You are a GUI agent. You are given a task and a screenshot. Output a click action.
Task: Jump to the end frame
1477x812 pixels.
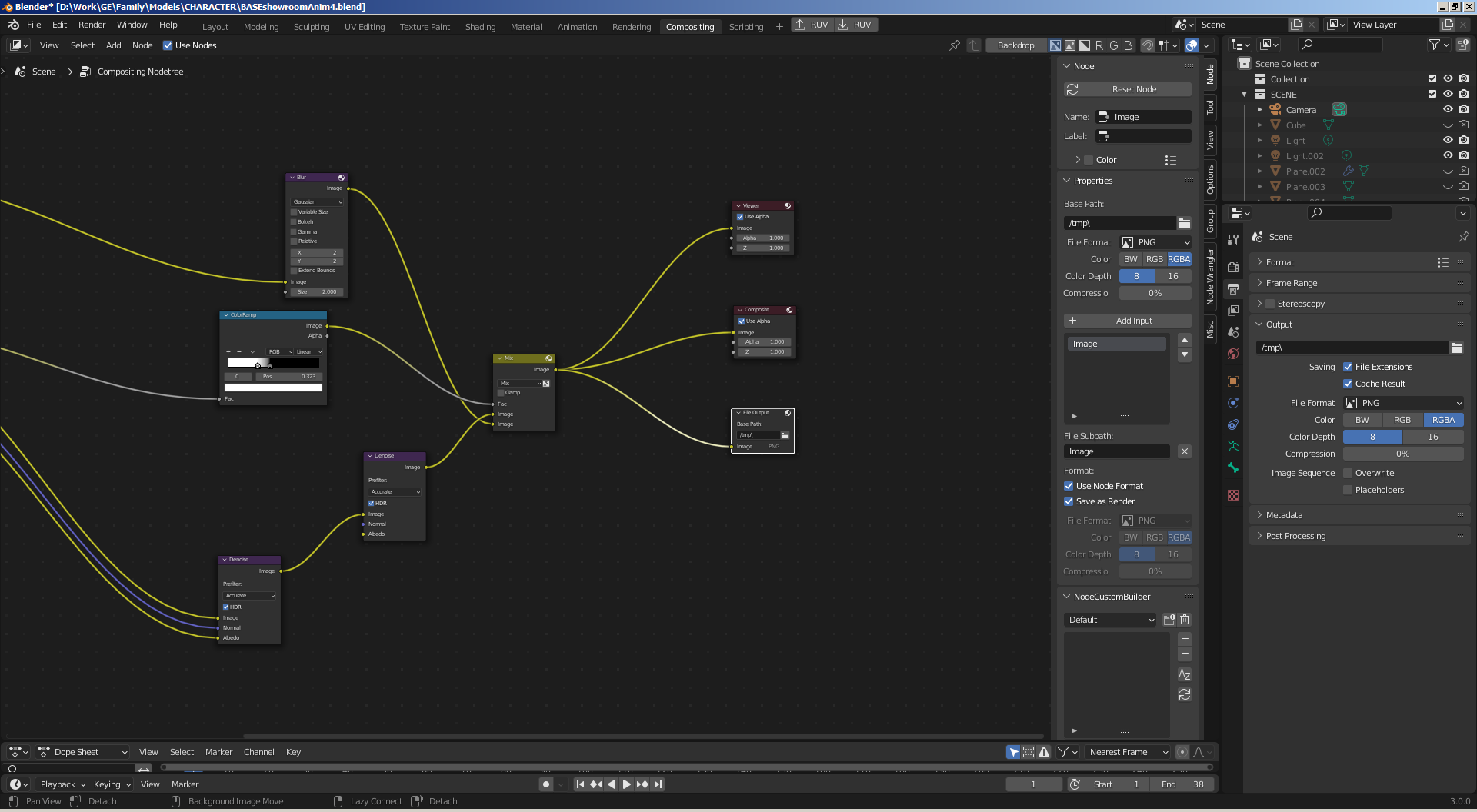[658, 784]
